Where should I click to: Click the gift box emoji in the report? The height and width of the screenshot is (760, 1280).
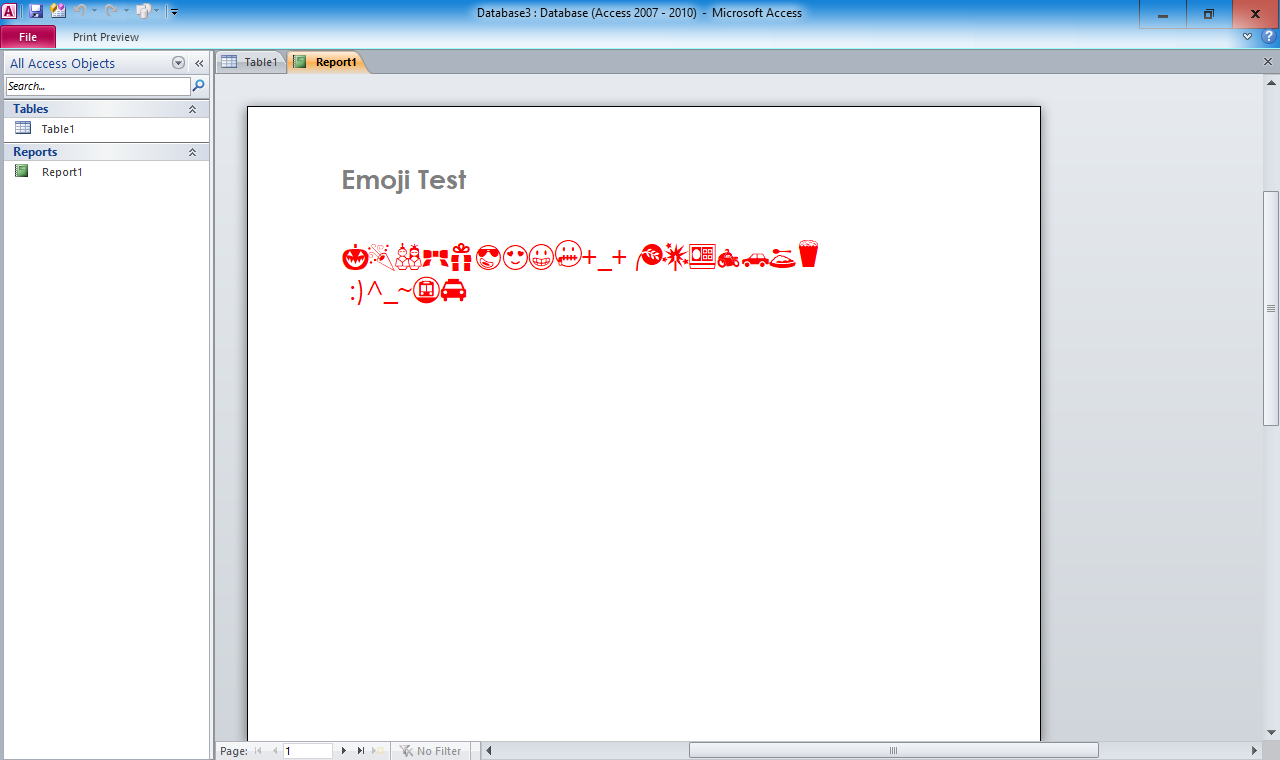(x=461, y=258)
